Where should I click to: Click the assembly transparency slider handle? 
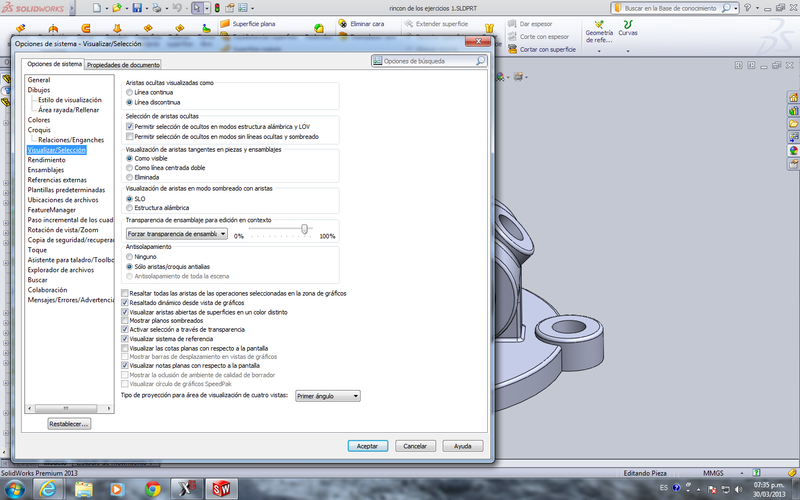click(305, 229)
